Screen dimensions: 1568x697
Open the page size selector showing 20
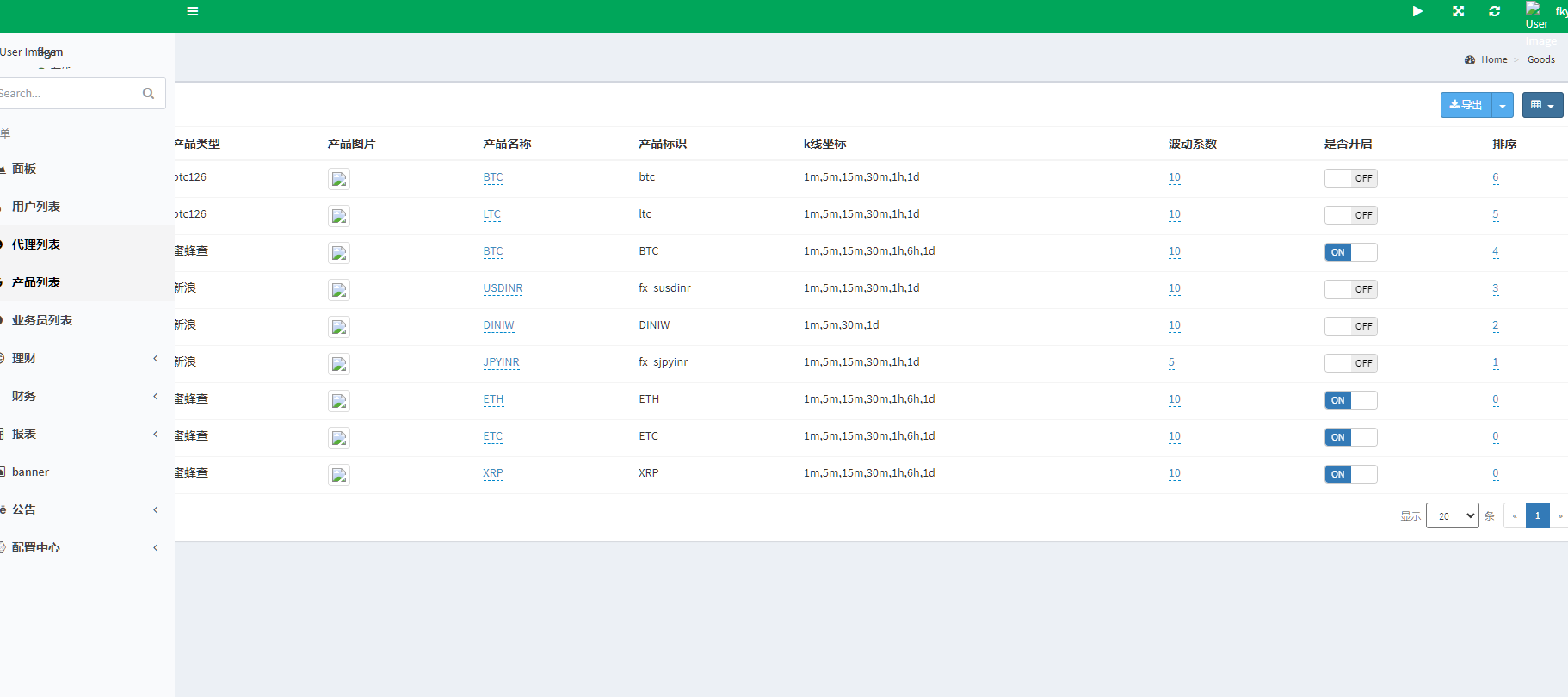[1452, 515]
